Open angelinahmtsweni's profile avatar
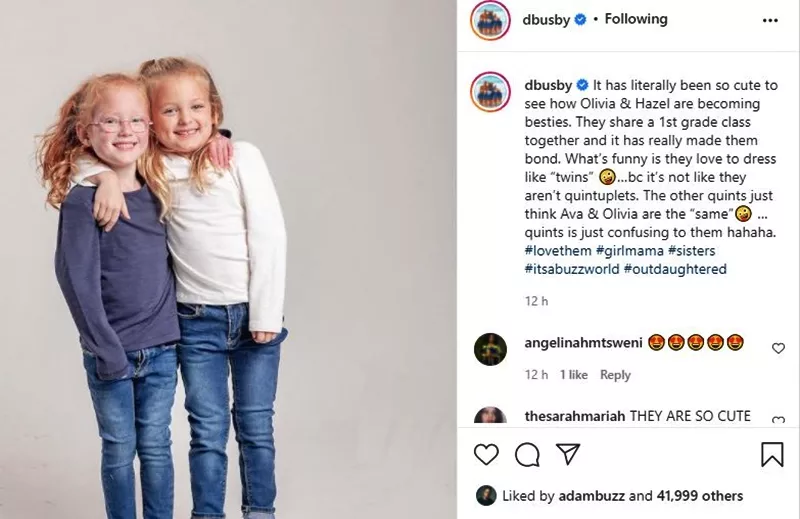Image resolution: width=800 pixels, height=519 pixels. click(490, 349)
